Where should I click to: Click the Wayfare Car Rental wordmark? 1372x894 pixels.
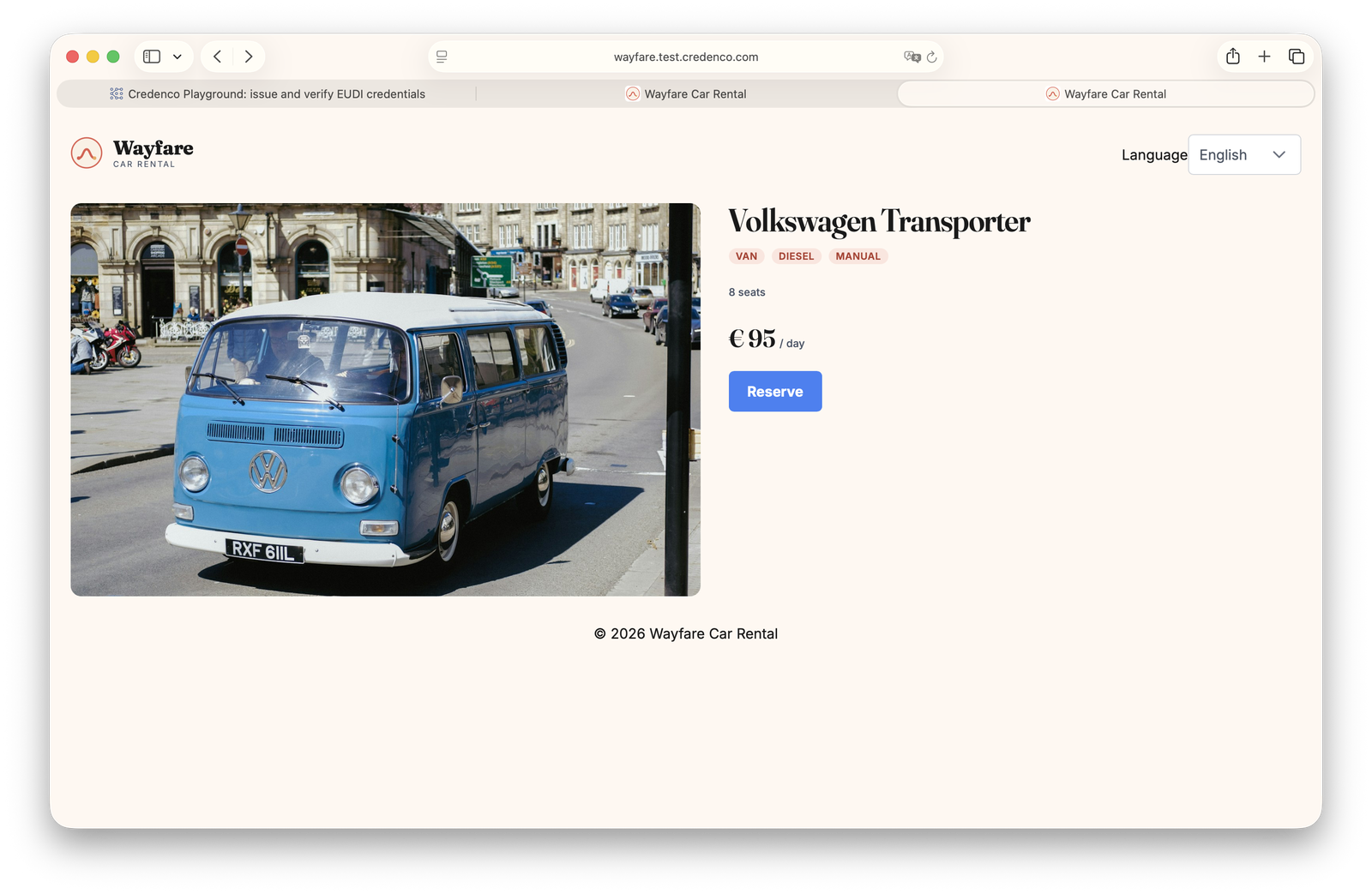[x=153, y=153]
